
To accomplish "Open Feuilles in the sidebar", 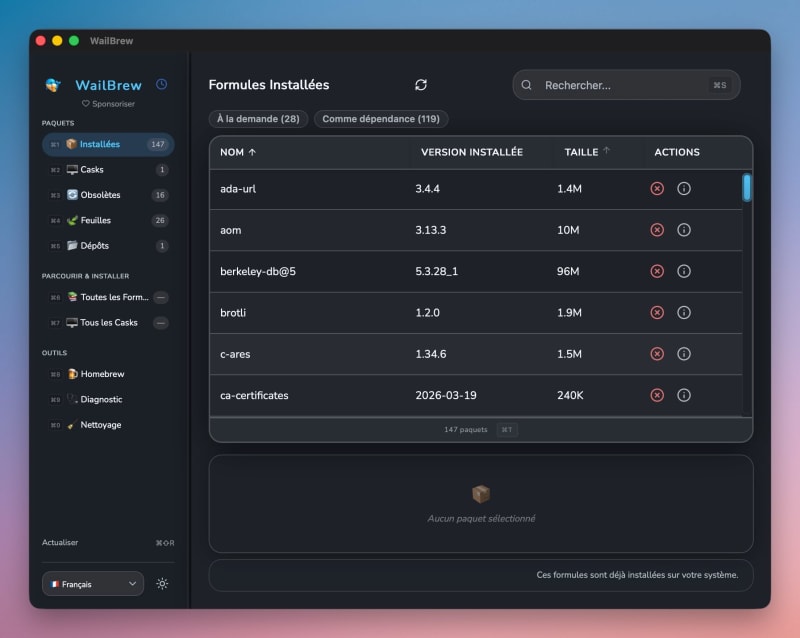I will [108, 220].
